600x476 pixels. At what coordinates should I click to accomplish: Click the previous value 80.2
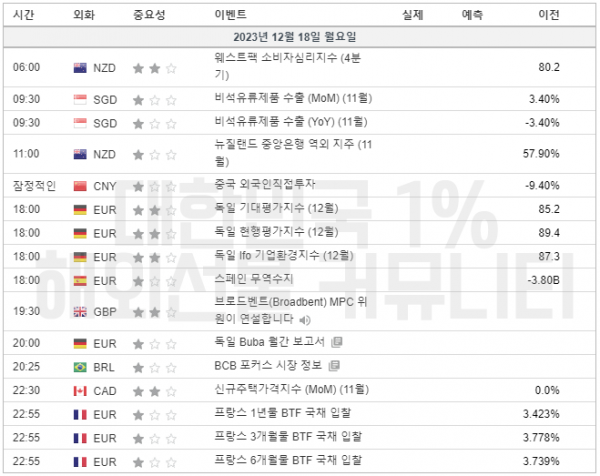pos(549,67)
